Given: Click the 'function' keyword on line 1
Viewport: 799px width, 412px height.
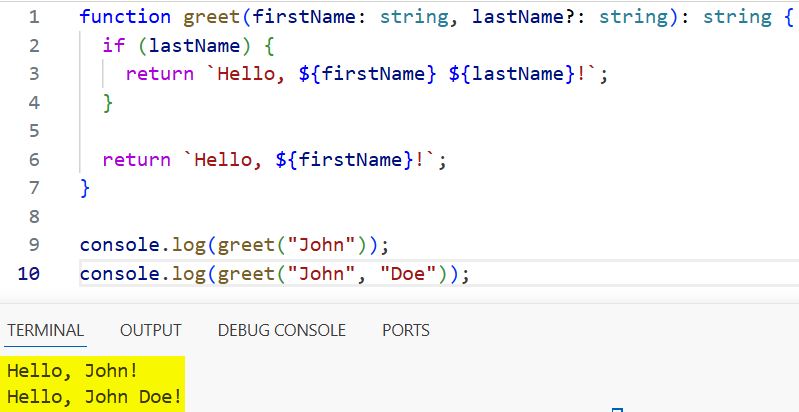Looking at the screenshot, I should (125, 17).
